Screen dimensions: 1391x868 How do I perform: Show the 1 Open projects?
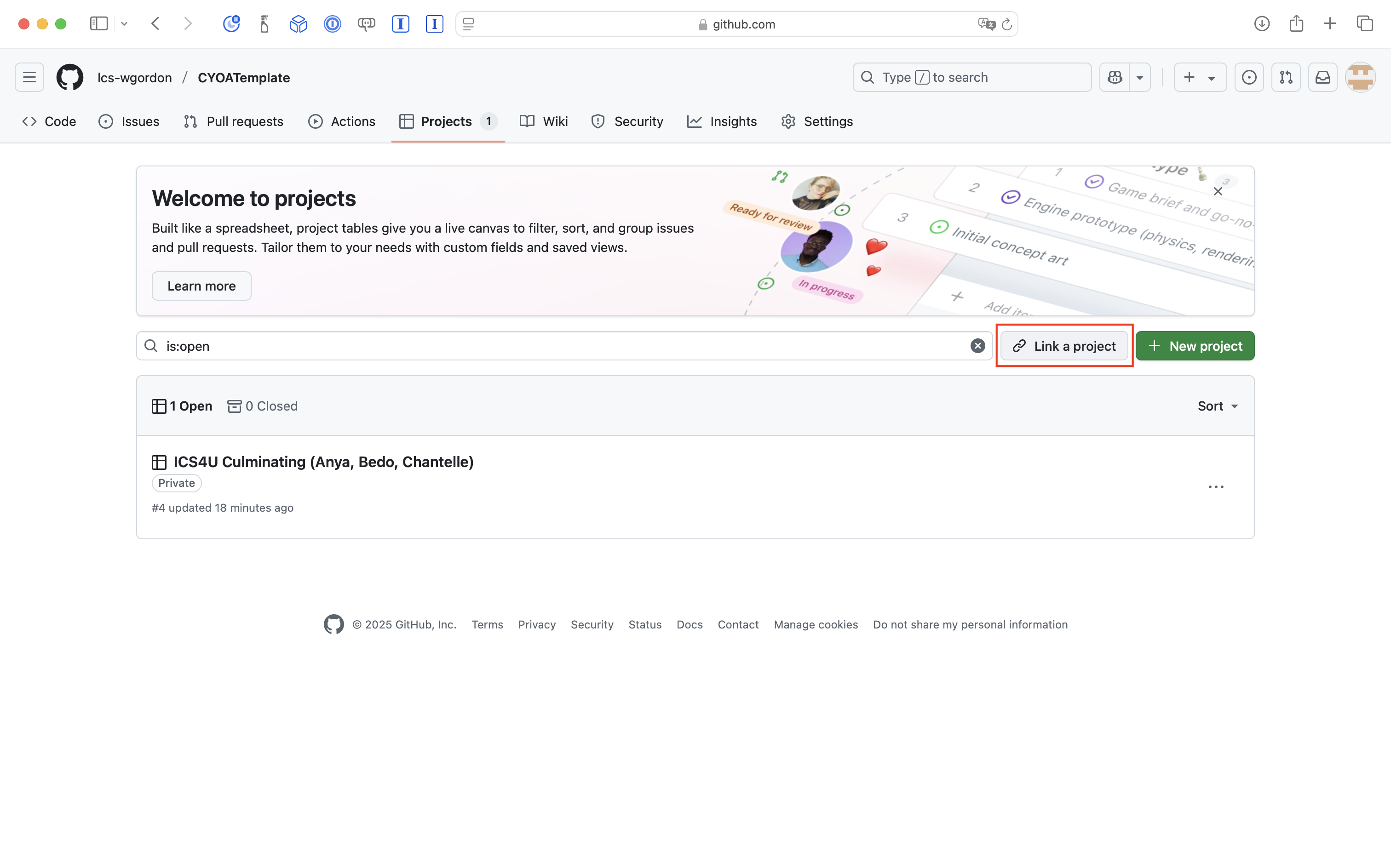[x=182, y=406]
